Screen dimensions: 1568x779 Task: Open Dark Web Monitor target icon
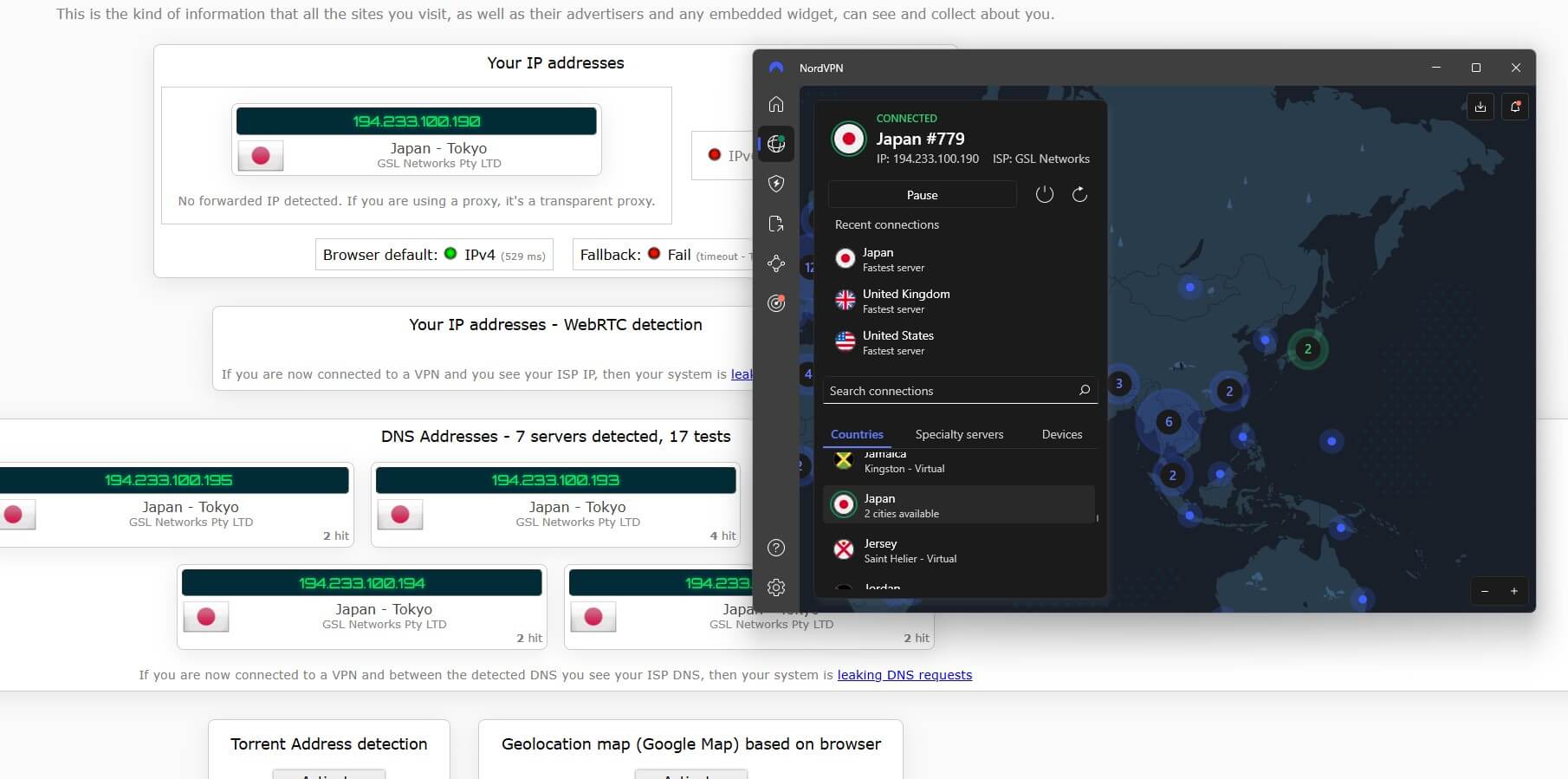pos(776,303)
